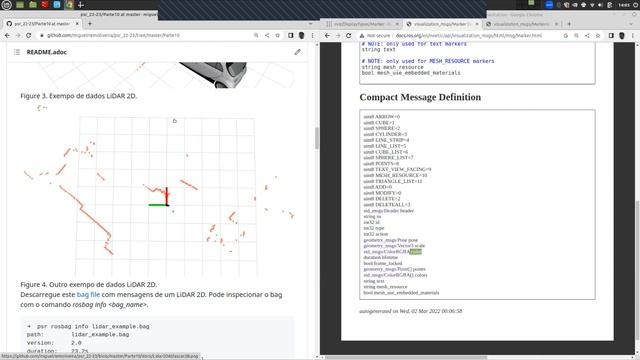Open the bag file download link

click(88, 295)
